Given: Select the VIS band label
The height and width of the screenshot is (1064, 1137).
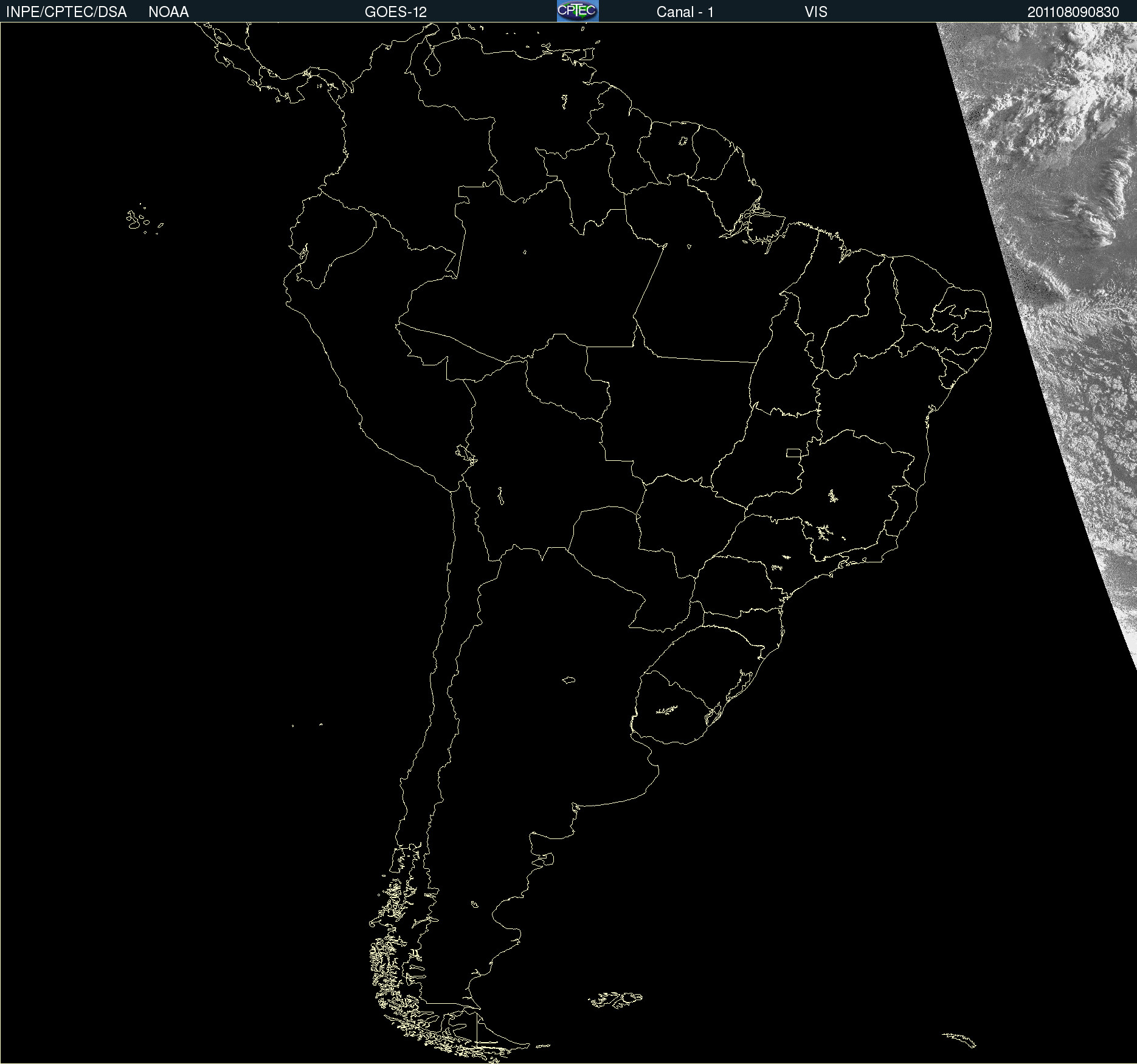Looking at the screenshot, I should 816,12.
